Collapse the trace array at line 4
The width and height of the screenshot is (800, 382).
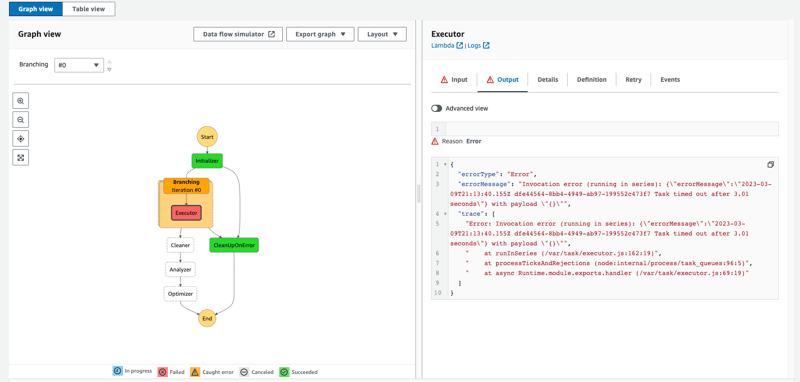click(446, 214)
